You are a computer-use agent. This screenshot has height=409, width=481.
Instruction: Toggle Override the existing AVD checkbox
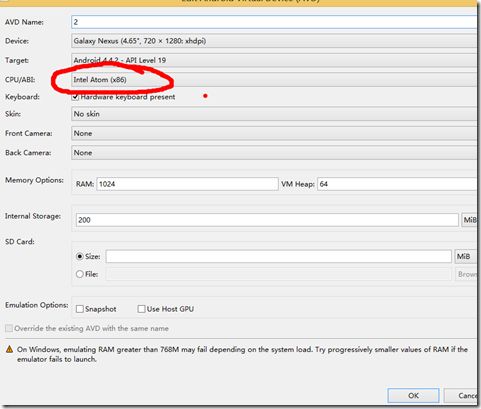point(9,328)
